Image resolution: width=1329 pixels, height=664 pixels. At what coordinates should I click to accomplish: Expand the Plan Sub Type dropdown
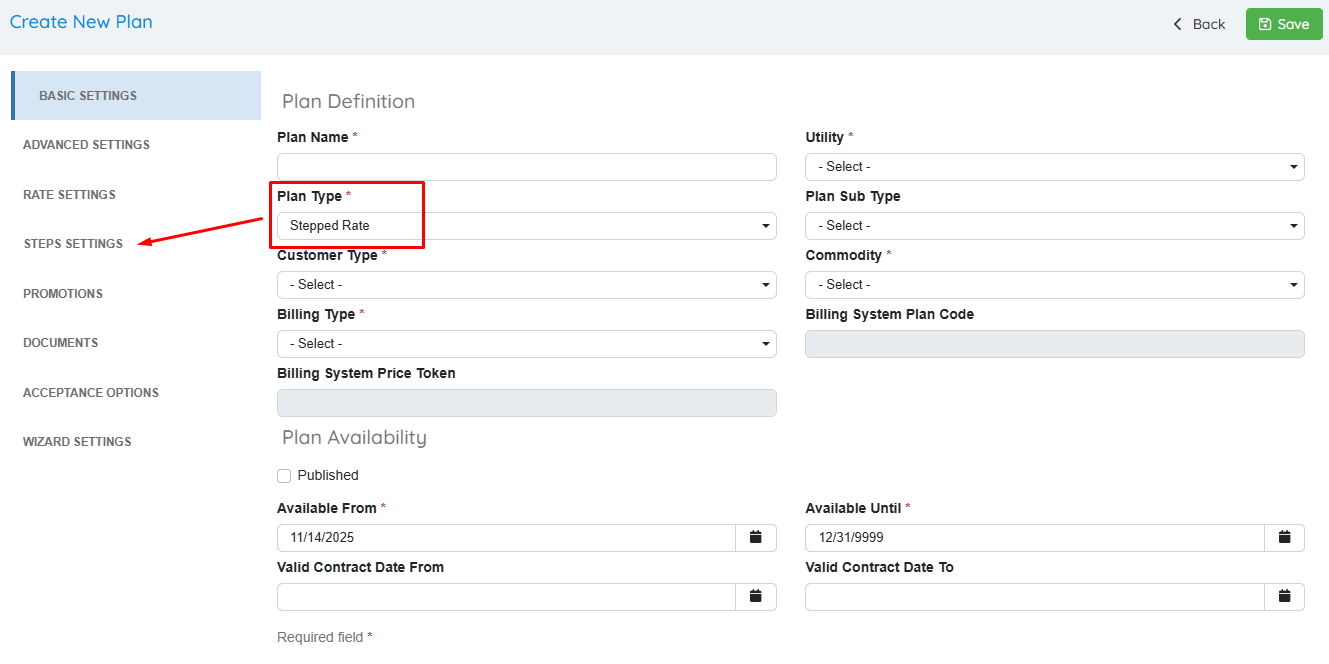[1054, 226]
